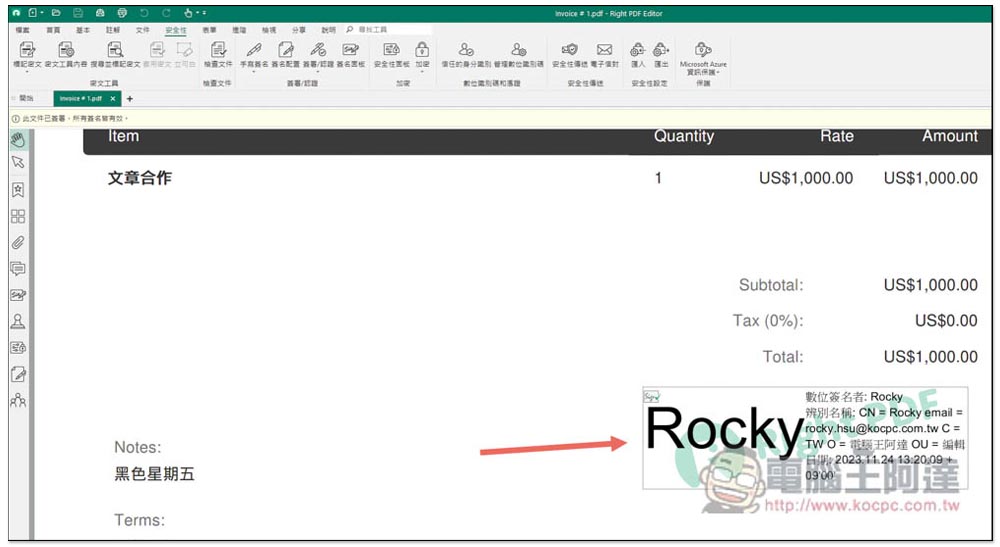Run the 檢查文件 inspect document tool
Screen dimensions: 1000x547
click(x=218, y=54)
